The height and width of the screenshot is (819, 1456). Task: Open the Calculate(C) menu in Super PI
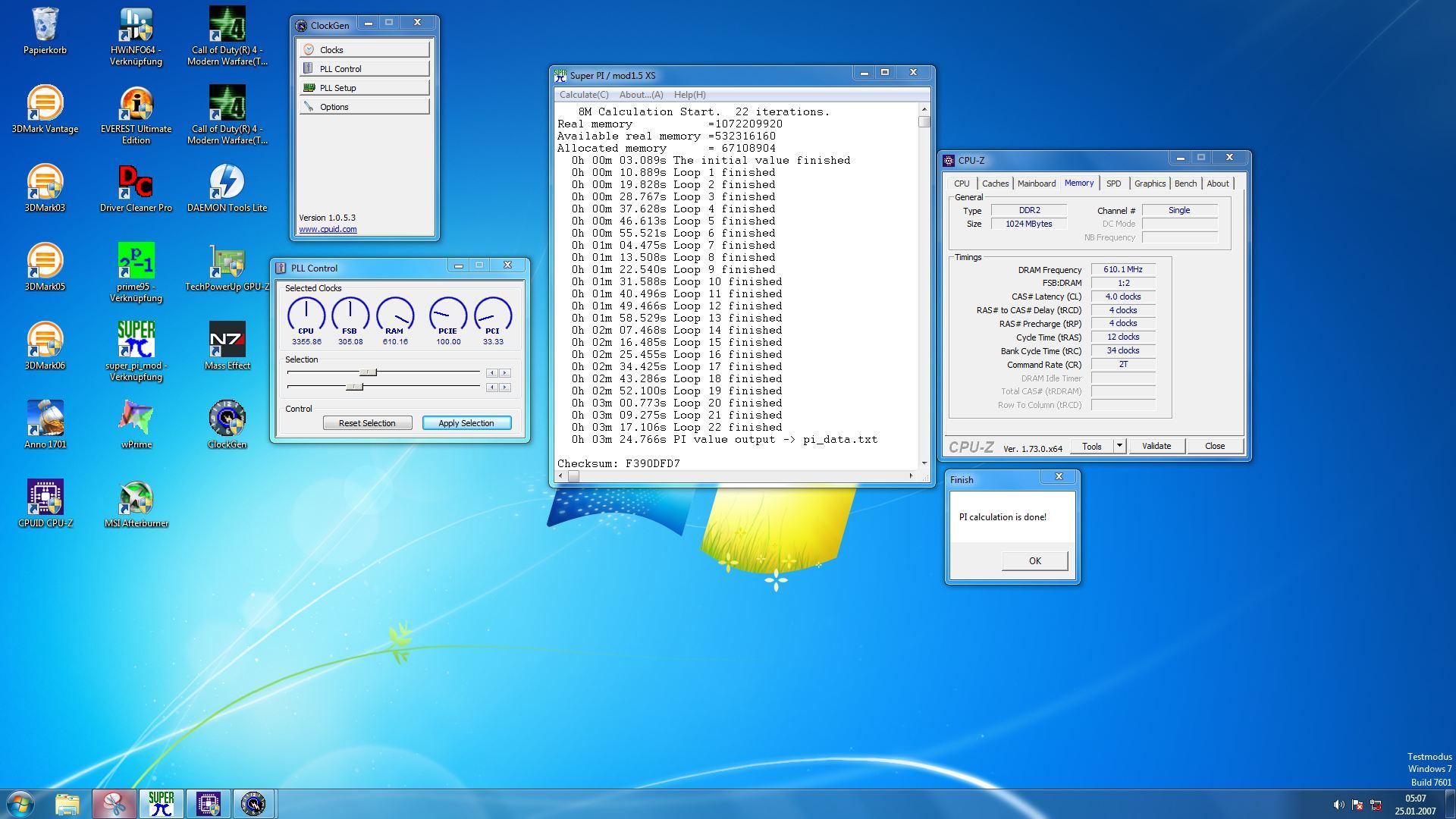click(x=583, y=95)
